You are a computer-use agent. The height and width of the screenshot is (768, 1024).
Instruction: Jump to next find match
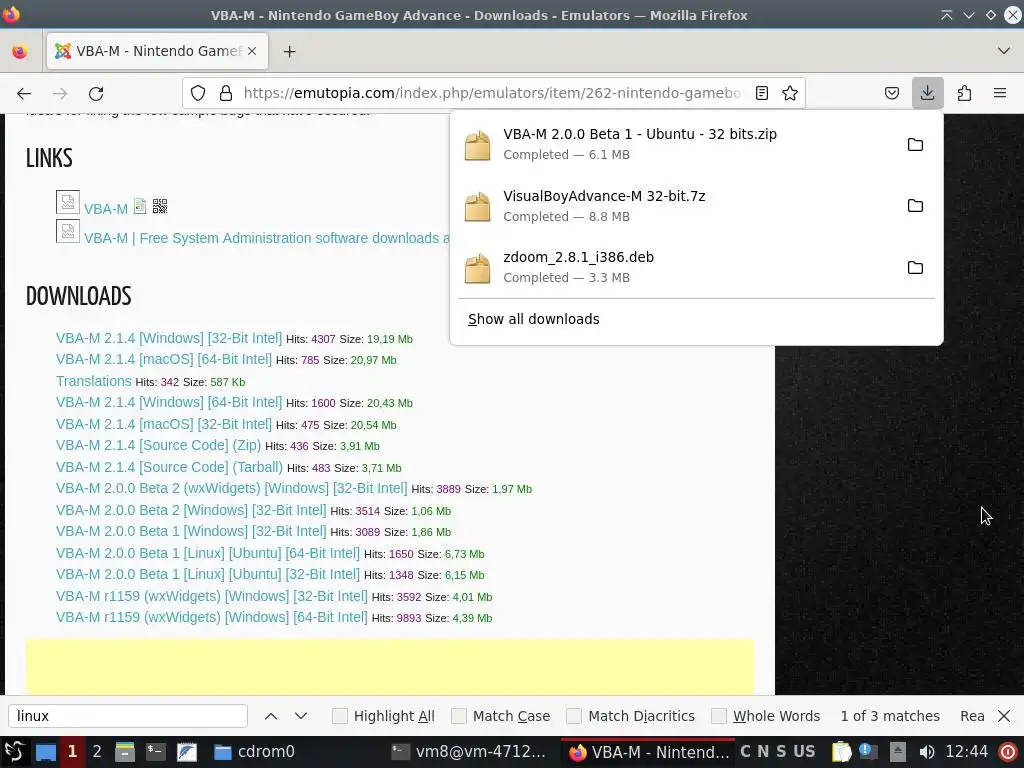[x=301, y=716]
